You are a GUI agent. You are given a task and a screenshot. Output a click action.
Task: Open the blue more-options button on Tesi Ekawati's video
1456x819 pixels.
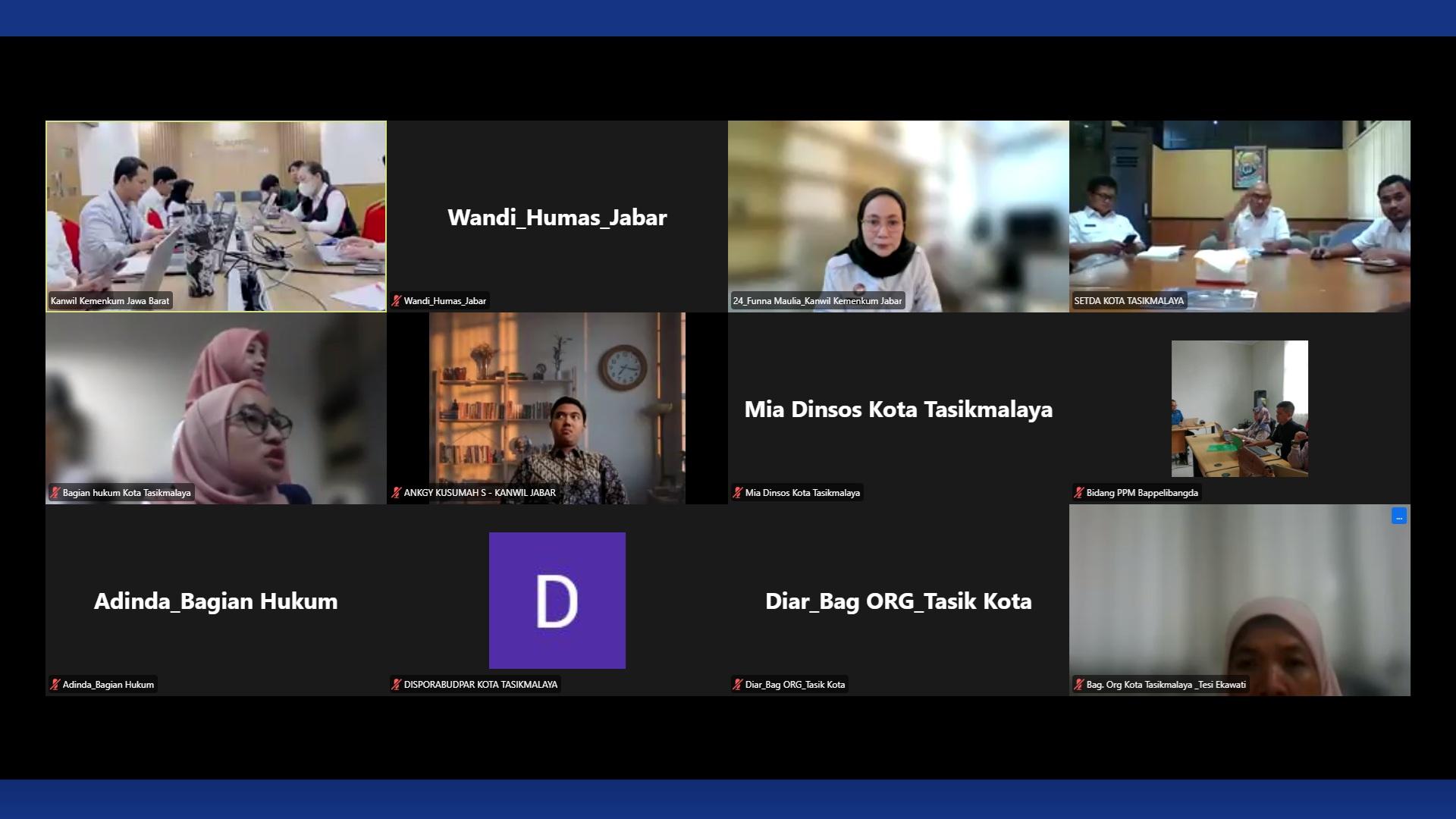click(x=1398, y=516)
